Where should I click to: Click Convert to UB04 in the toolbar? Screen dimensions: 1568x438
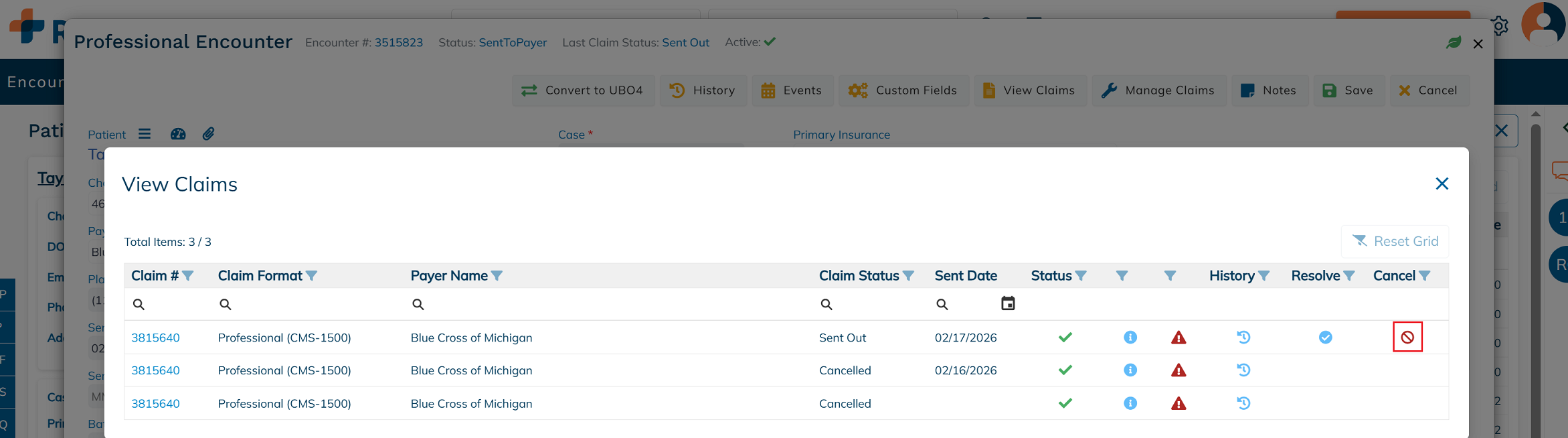coord(583,90)
